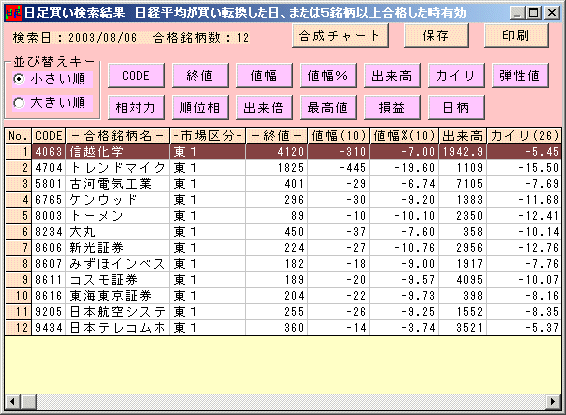566x415 pixels.
Task: Sort by CODE button
Action: coord(136,76)
